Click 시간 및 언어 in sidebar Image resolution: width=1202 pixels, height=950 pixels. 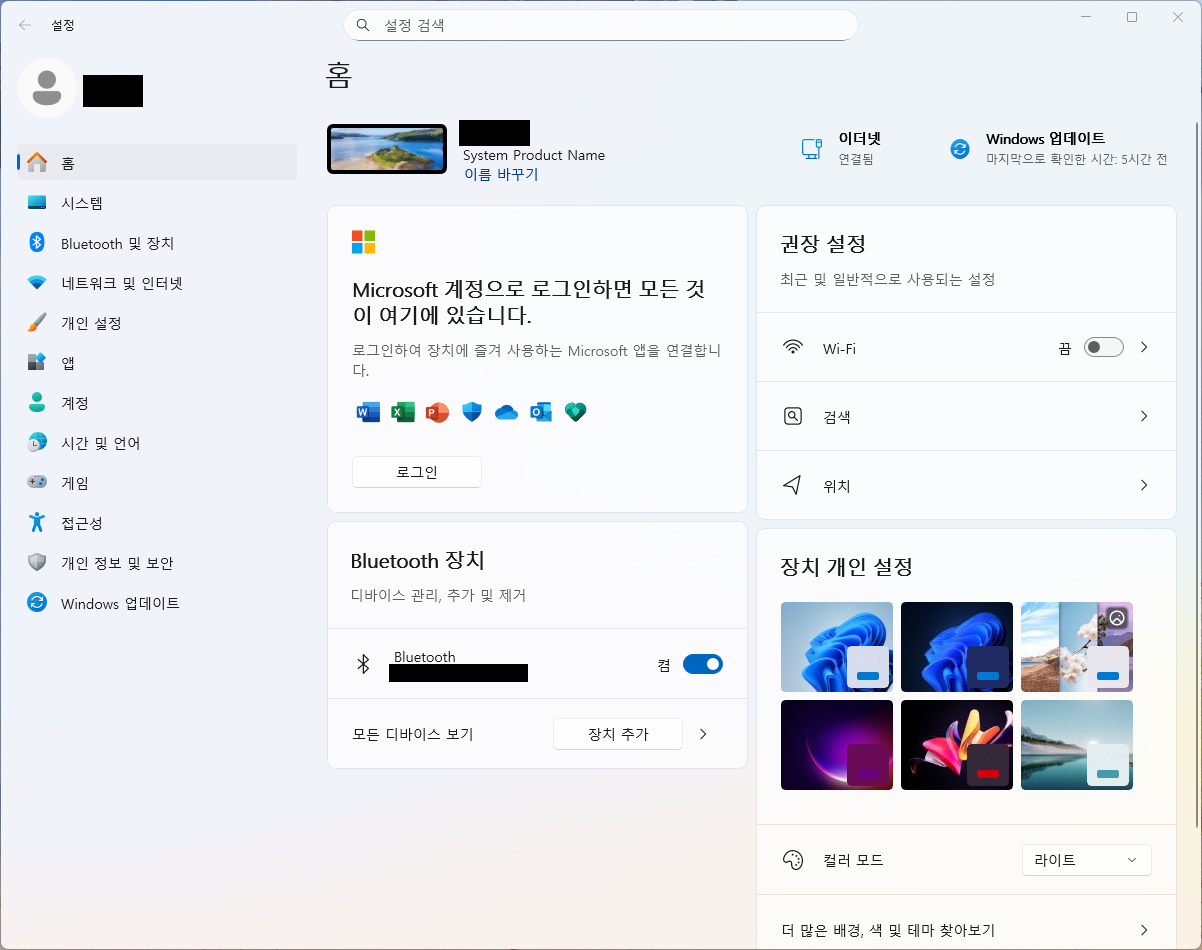(157, 443)
